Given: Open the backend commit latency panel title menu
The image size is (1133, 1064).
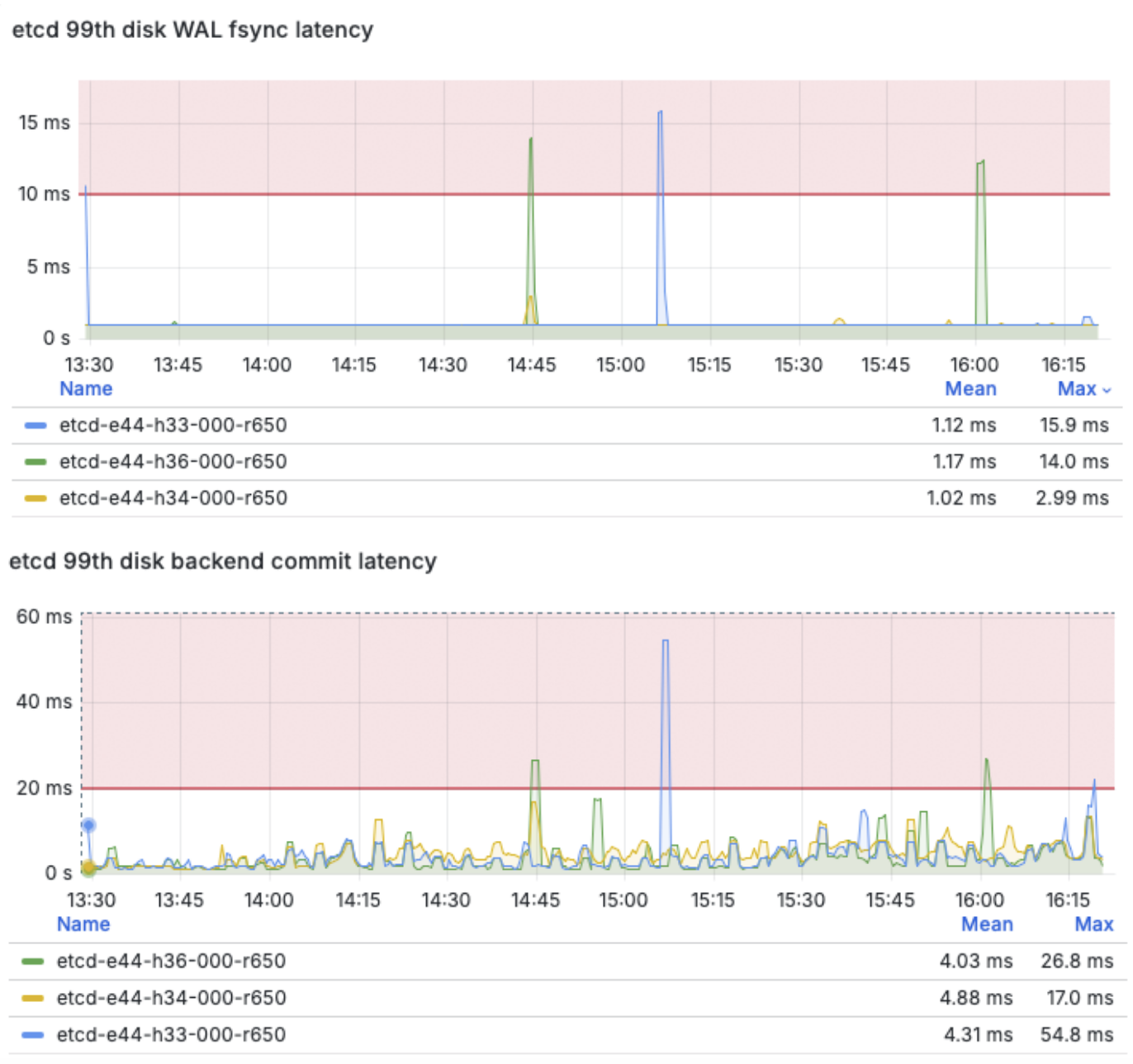Looking at the screenshot, I should (222, 562).
